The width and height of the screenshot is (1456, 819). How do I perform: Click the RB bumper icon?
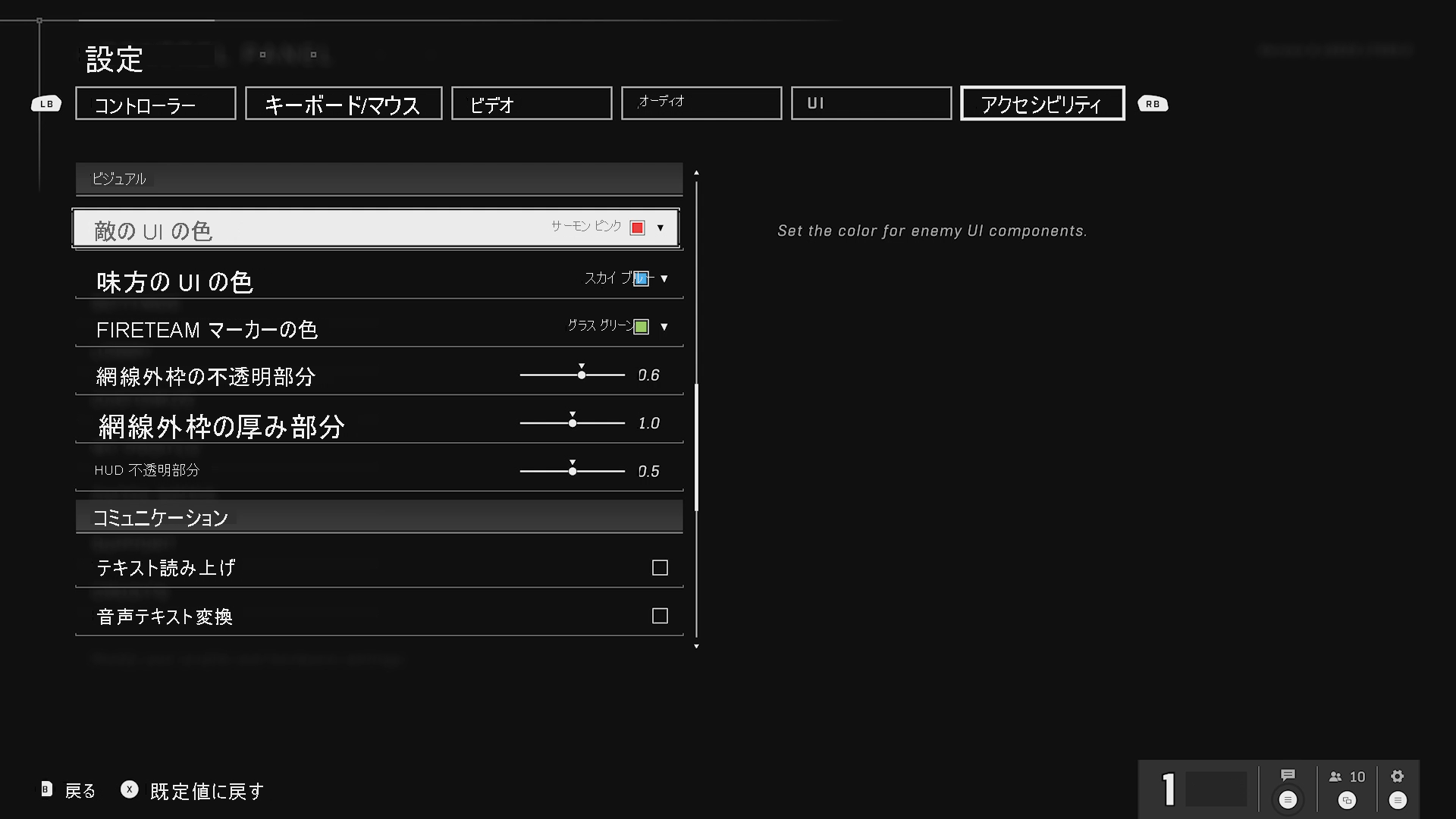pos(1153,104)
